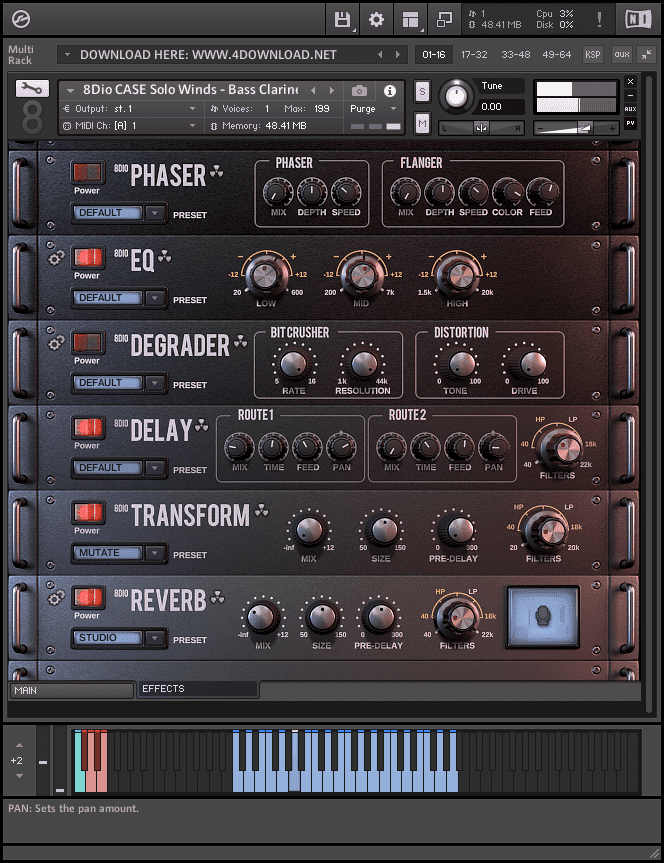Click the keyboard octave up arrow
664x863 pixels.
tap(19, 745)
